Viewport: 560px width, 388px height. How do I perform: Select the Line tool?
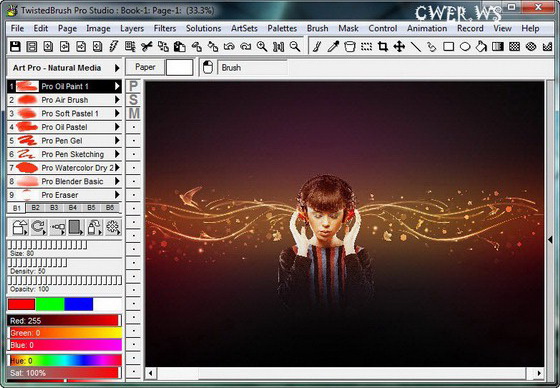[x=415, y=46]
